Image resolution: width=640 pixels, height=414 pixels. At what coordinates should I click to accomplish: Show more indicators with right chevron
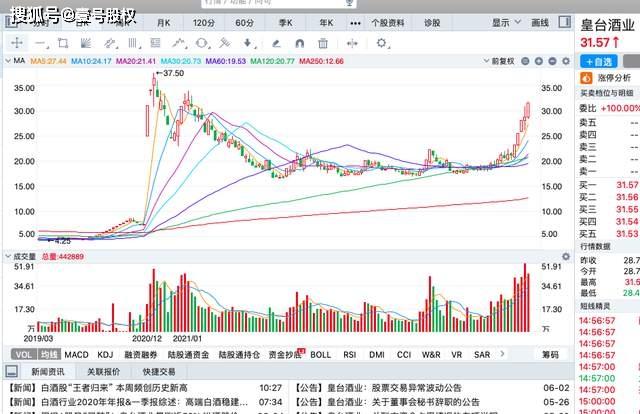click(502, 354)
